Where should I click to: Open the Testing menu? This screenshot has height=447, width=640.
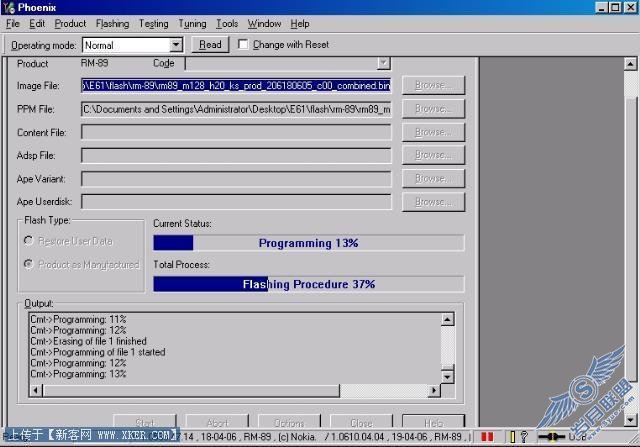click(x=153, y=24)
